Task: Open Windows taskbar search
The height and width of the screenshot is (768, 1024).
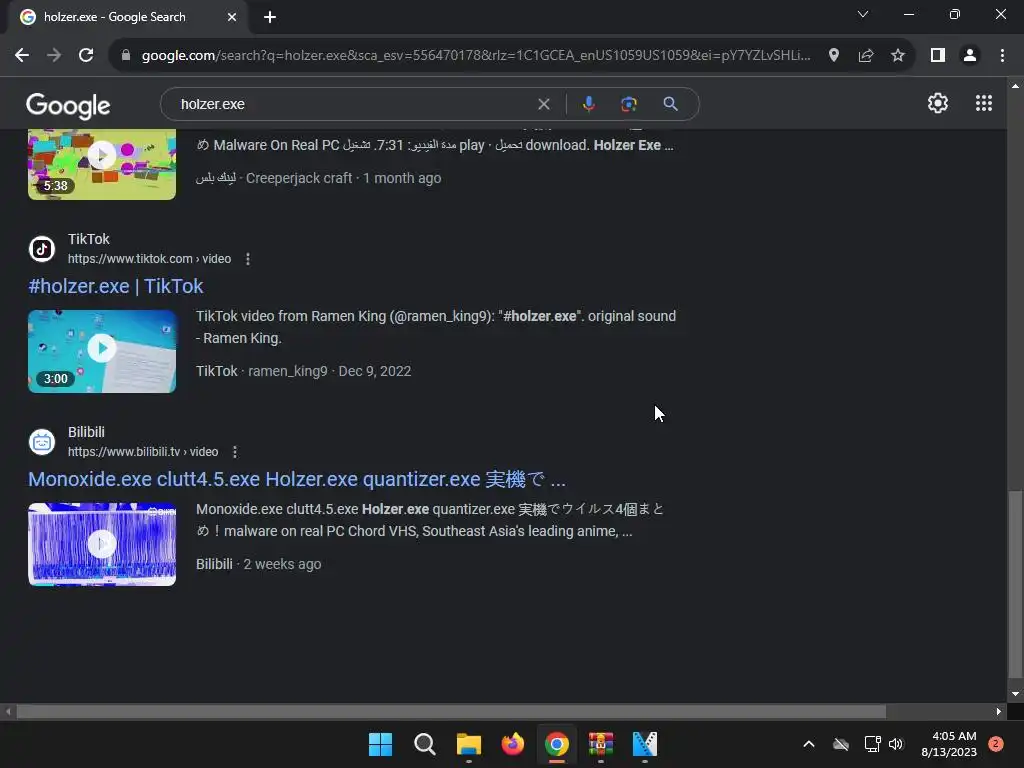Action: tap(424, 744)
